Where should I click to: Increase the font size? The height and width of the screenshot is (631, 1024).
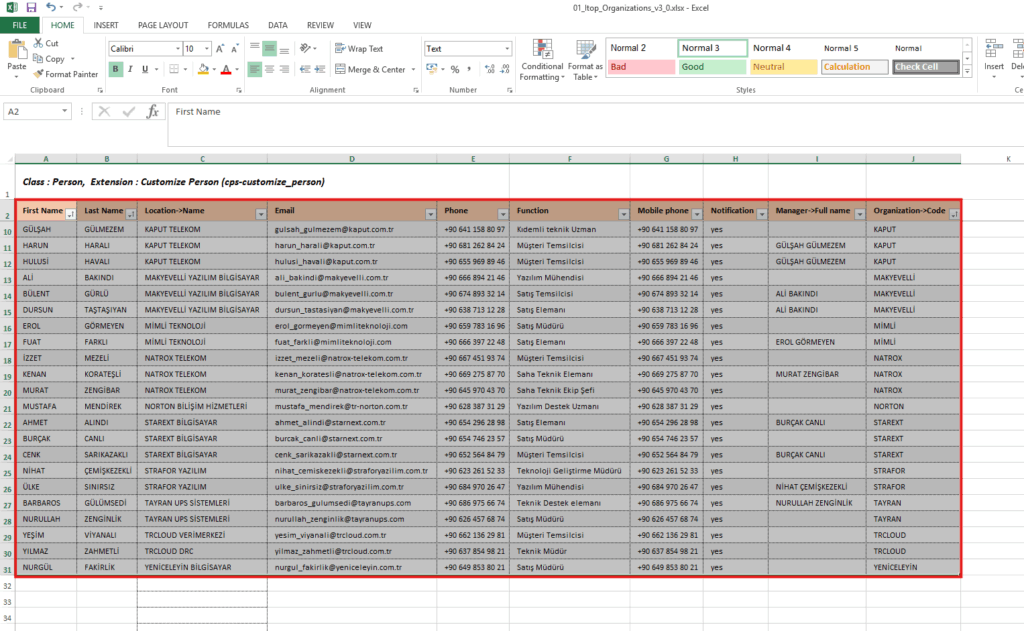[220, 49]
